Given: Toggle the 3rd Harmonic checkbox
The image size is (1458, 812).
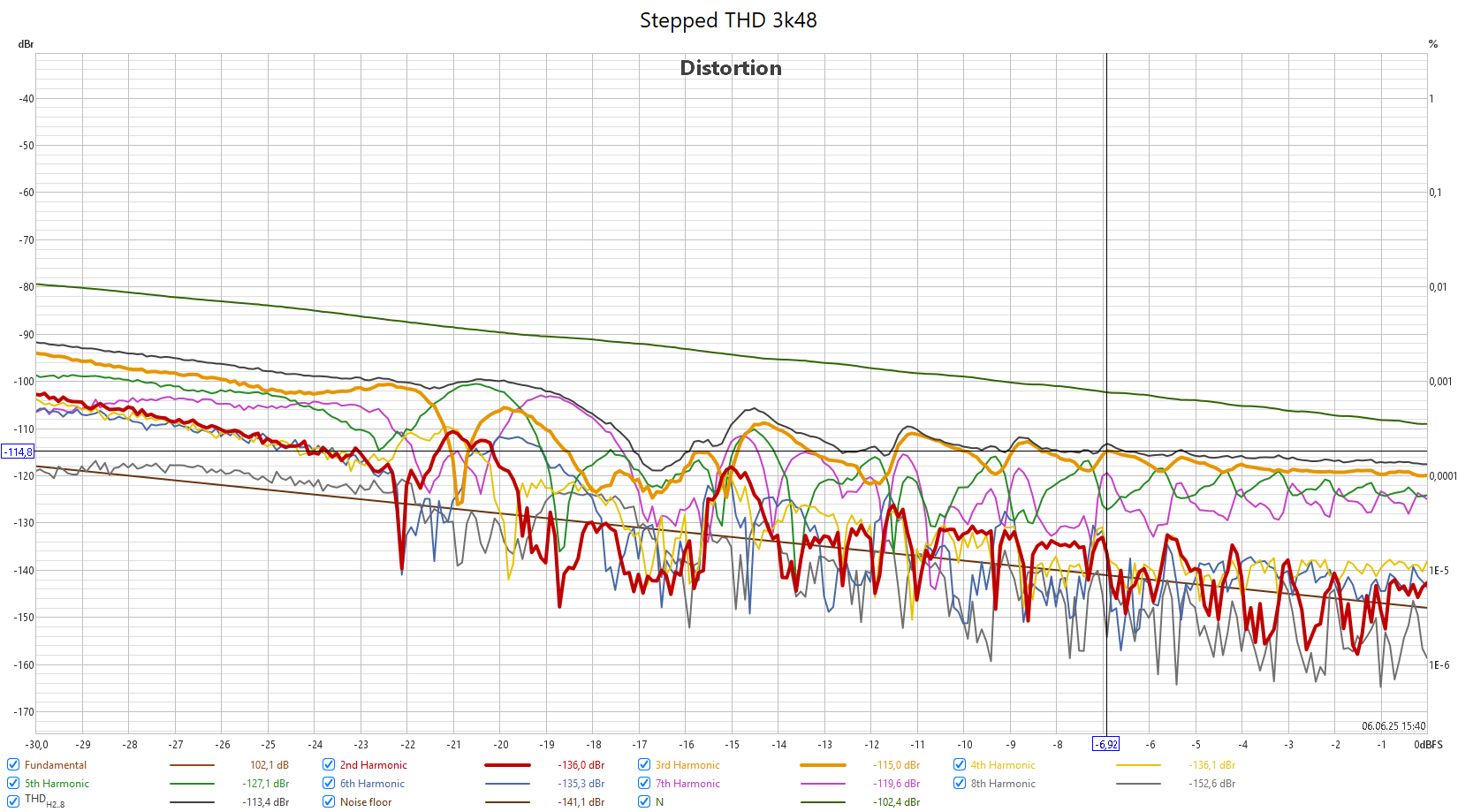Looking at the screenshot, I should tap(644, 765).
